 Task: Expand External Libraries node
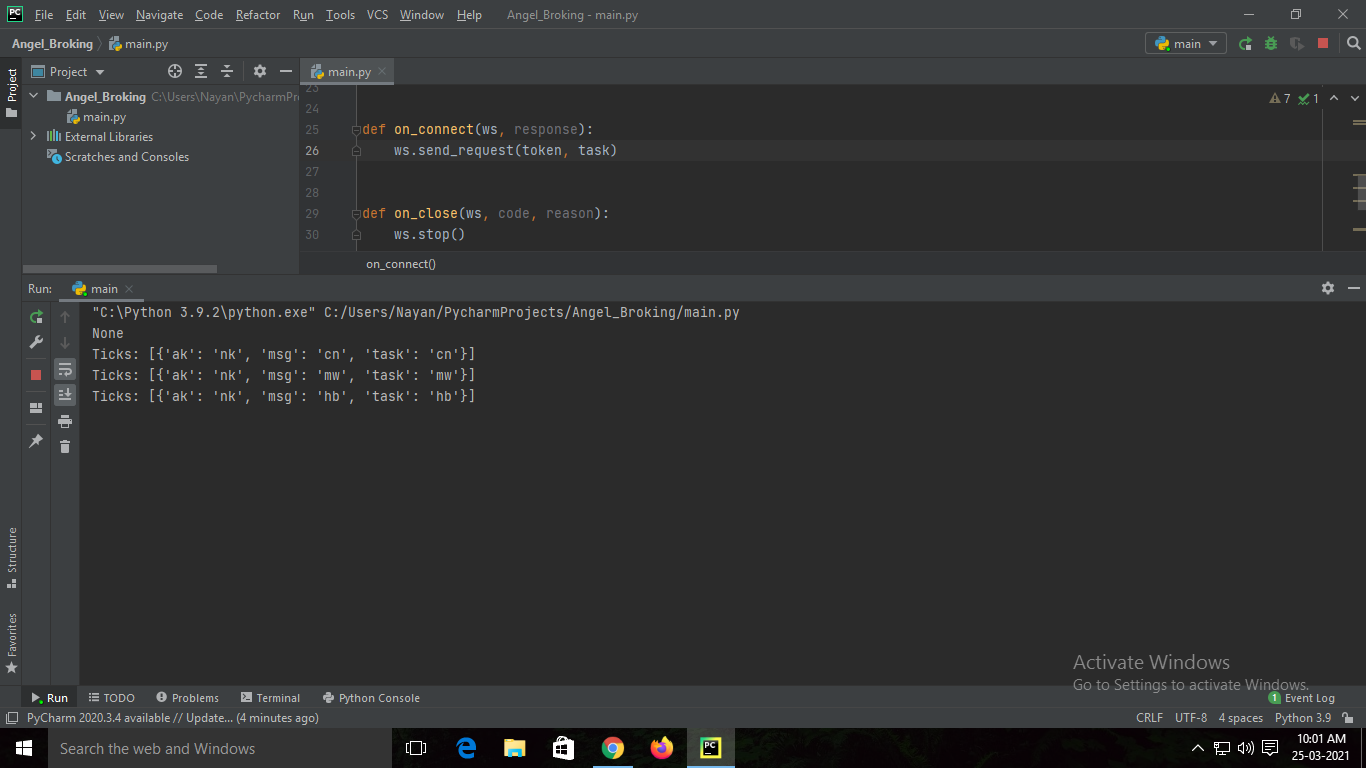tap(34, 136)
